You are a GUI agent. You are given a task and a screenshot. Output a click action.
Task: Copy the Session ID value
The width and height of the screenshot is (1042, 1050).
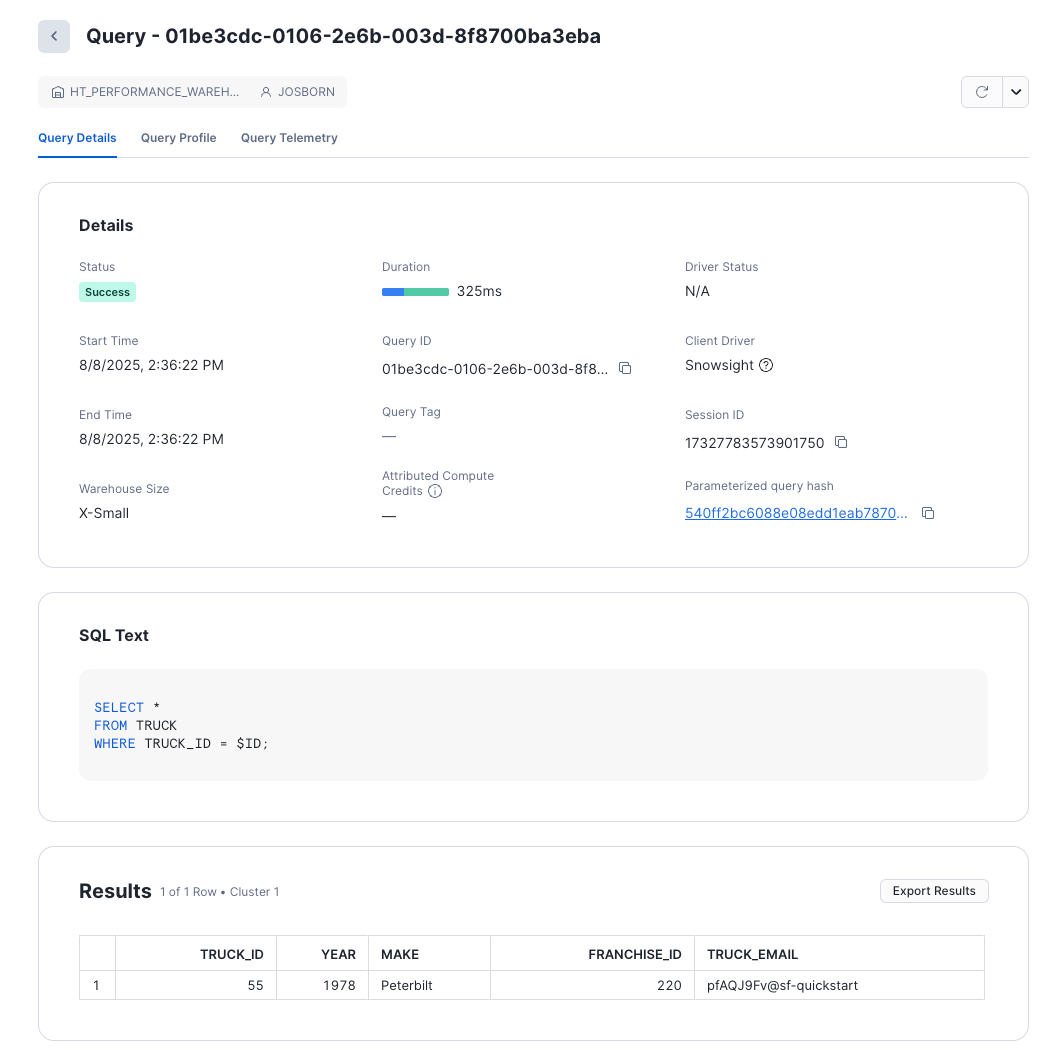point(841,442)
